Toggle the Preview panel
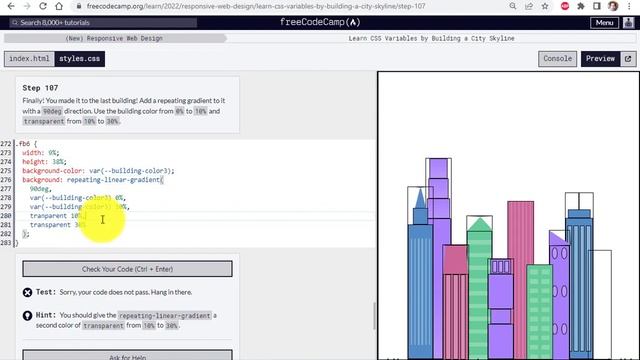The image size is (640, 360). click(x=600, y=59)
